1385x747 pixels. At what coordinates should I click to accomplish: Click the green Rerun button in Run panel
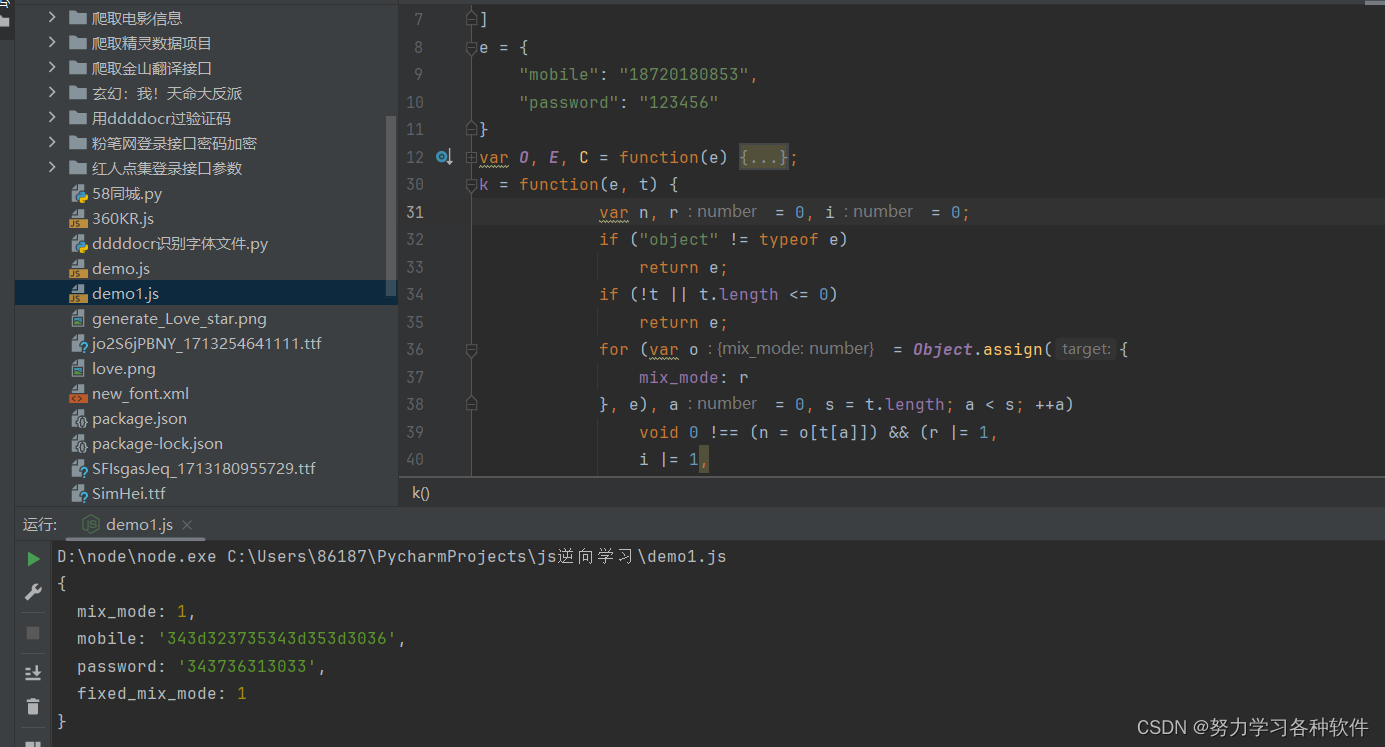click(x=33, y=558)
